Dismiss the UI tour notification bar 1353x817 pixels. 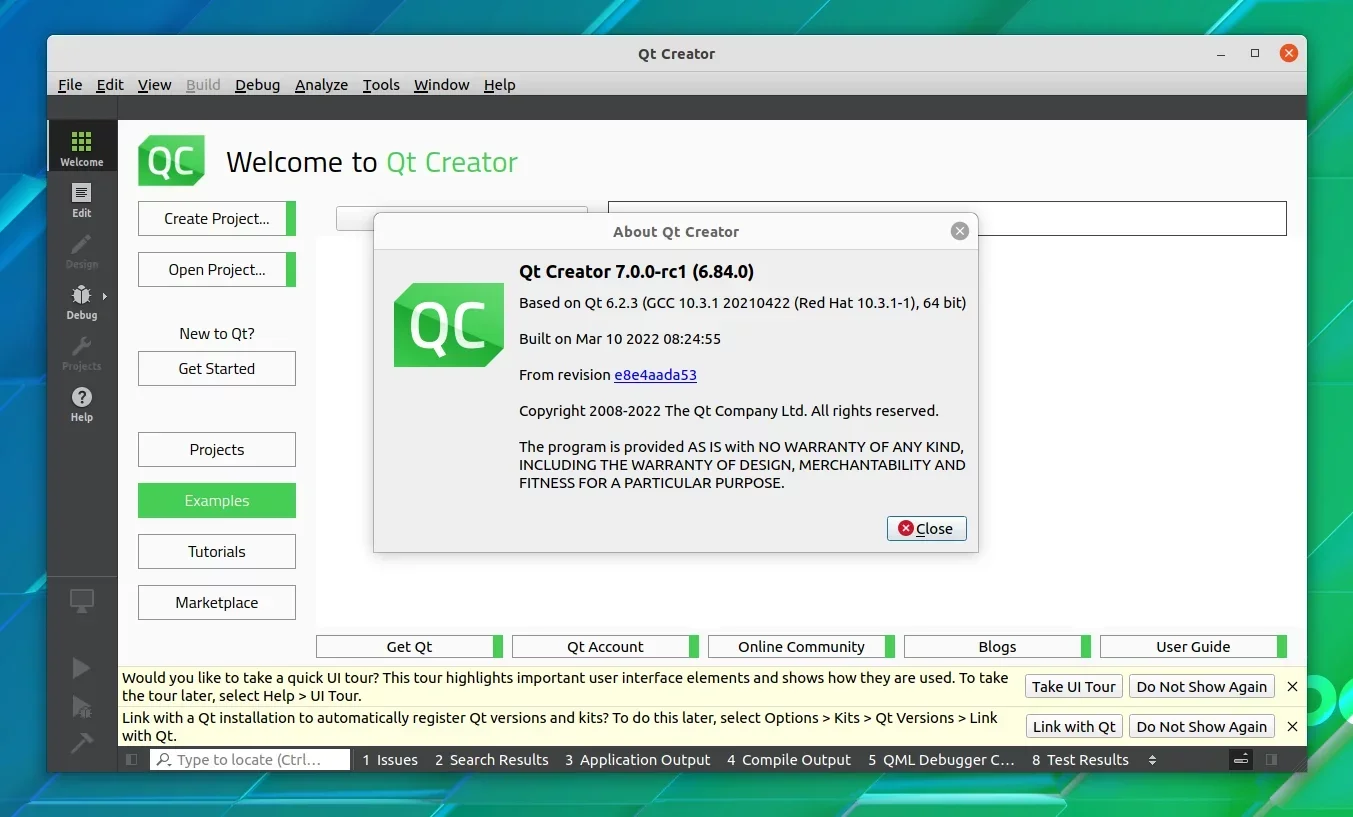(1292, 686)
